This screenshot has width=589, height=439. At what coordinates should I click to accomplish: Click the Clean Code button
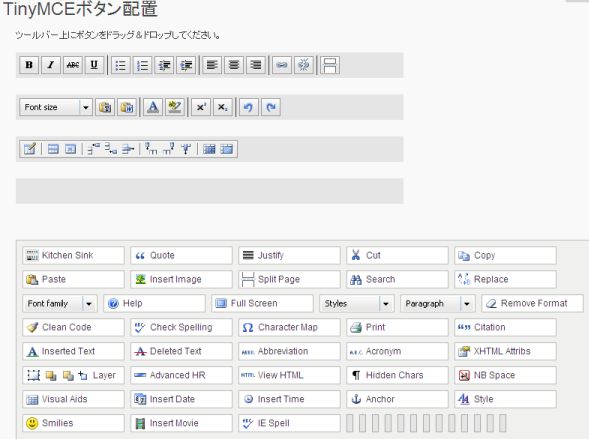73,327
